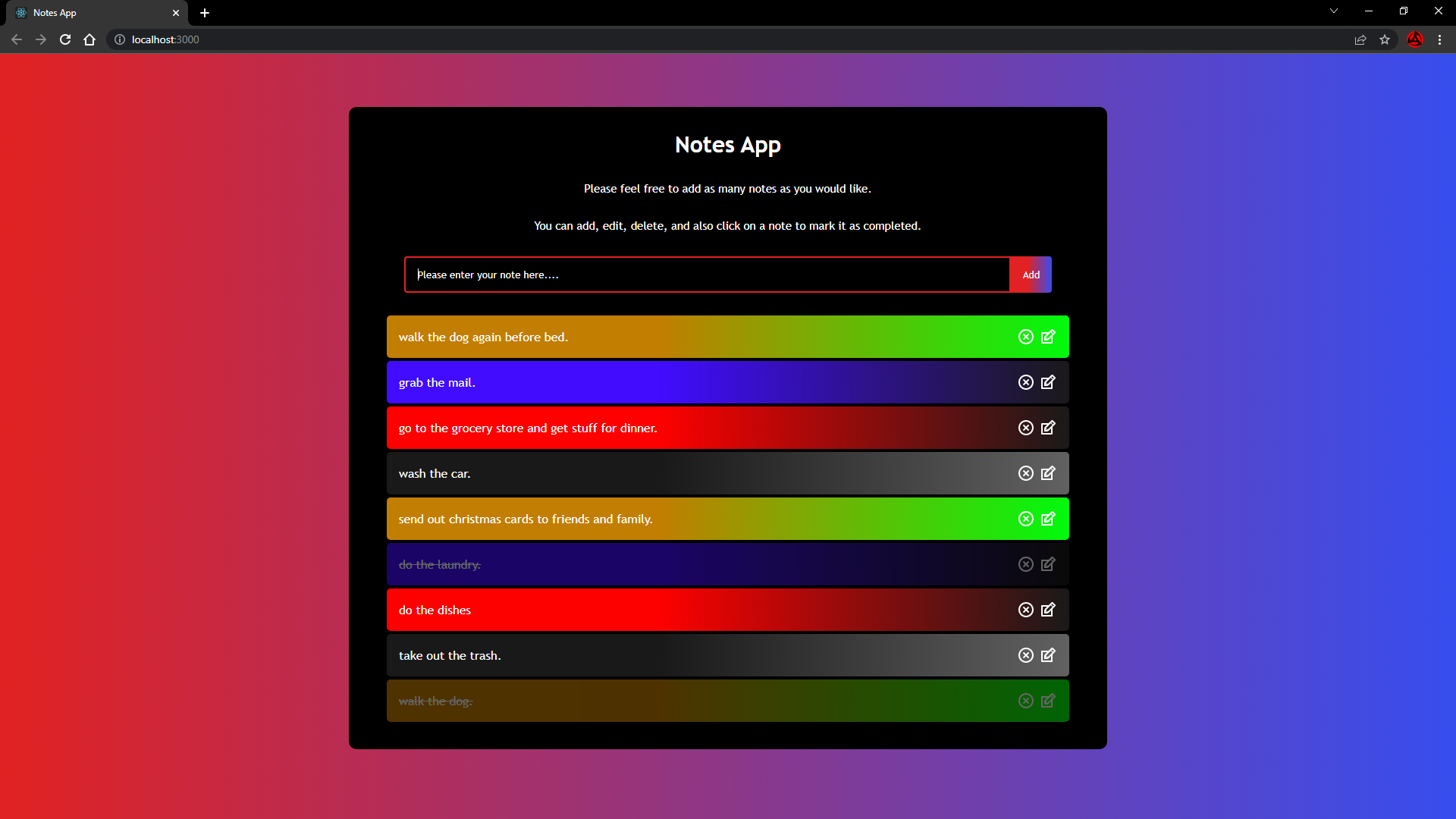Uncheck completed 'do the laundry' note text

pos(439,565)
